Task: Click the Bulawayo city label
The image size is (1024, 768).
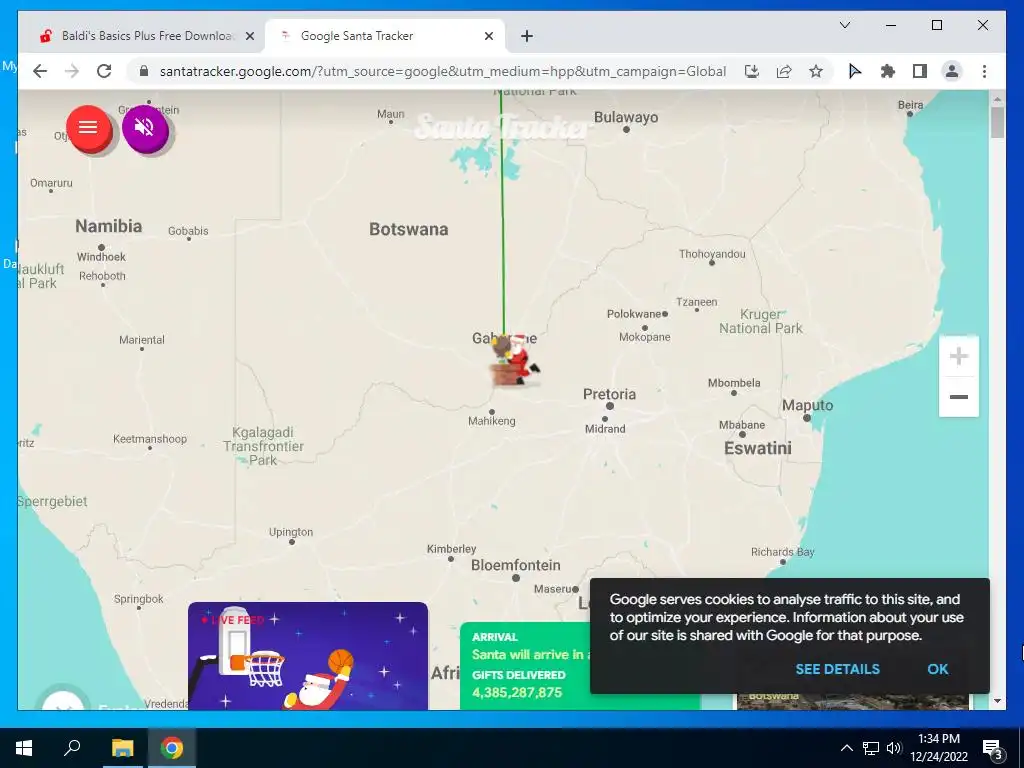Action: [626, 118]
